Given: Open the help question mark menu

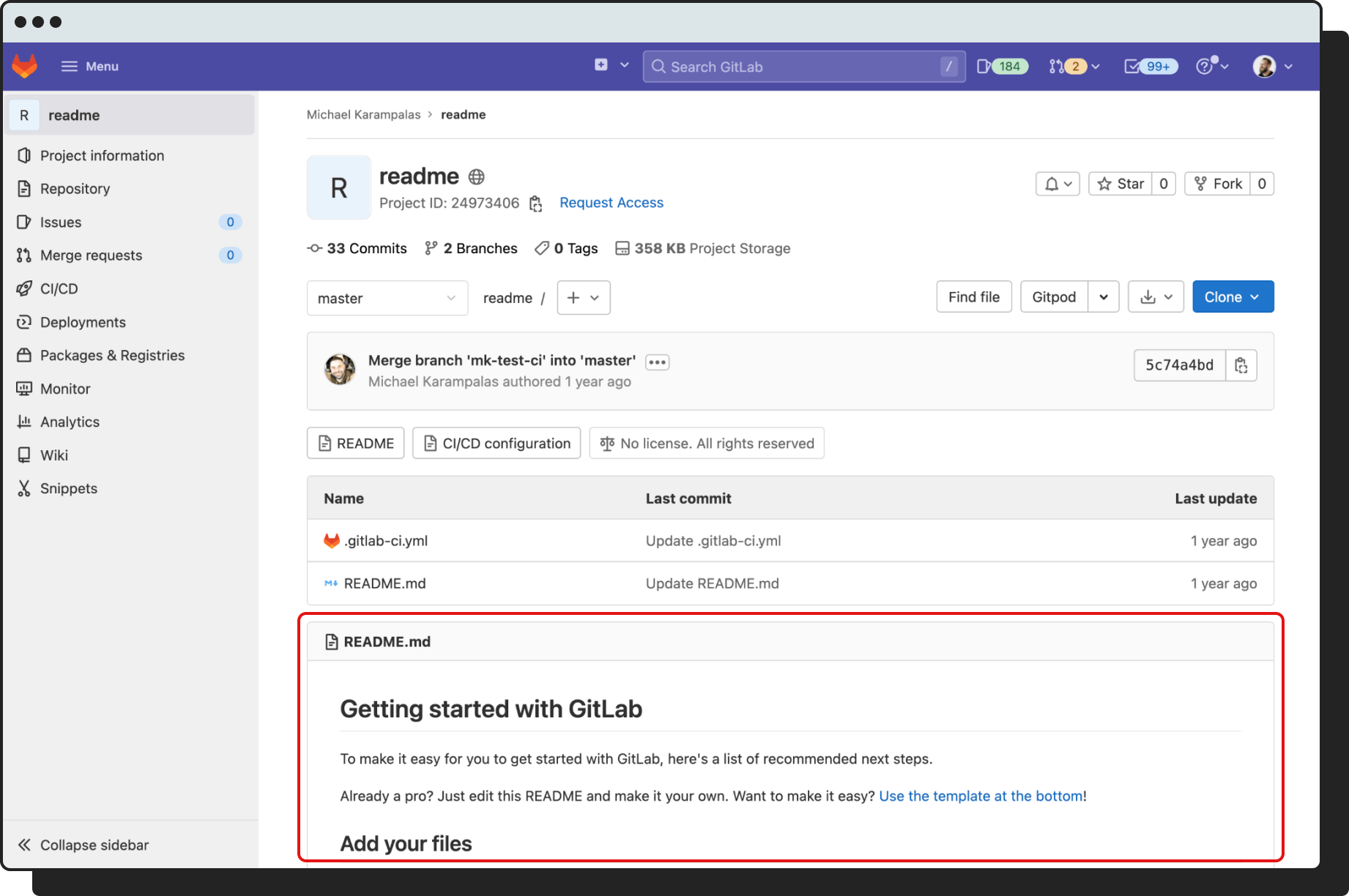Looking at the screenshot, I should coord(1212,66).
